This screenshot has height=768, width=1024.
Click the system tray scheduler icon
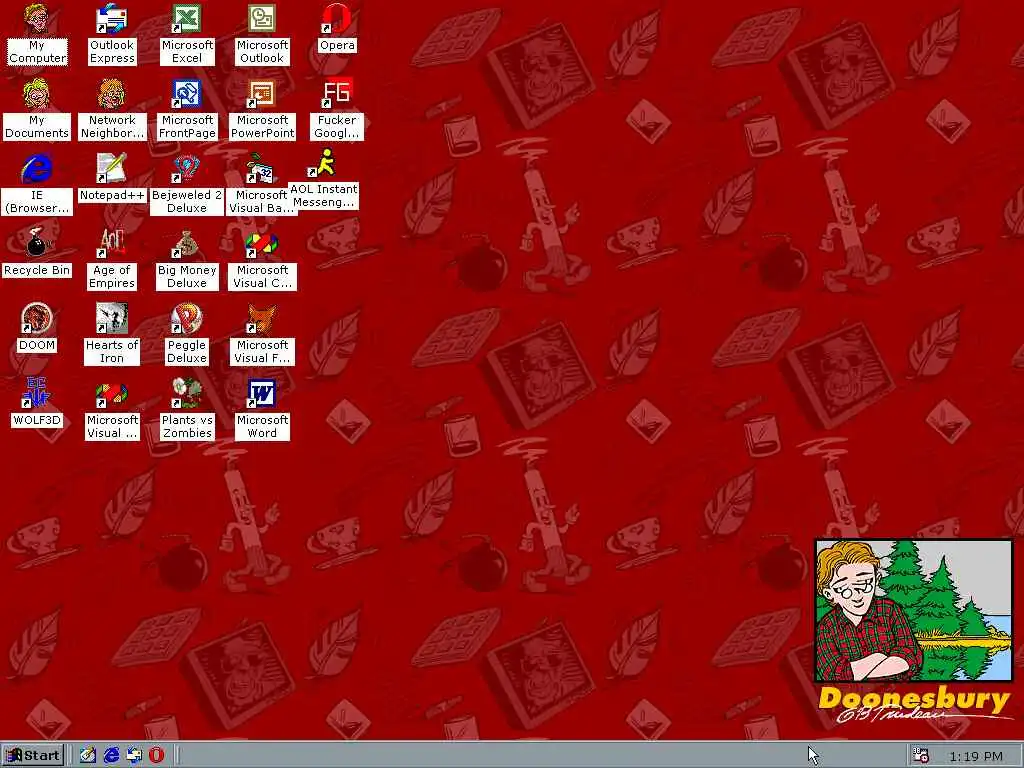tap(921, 756)
